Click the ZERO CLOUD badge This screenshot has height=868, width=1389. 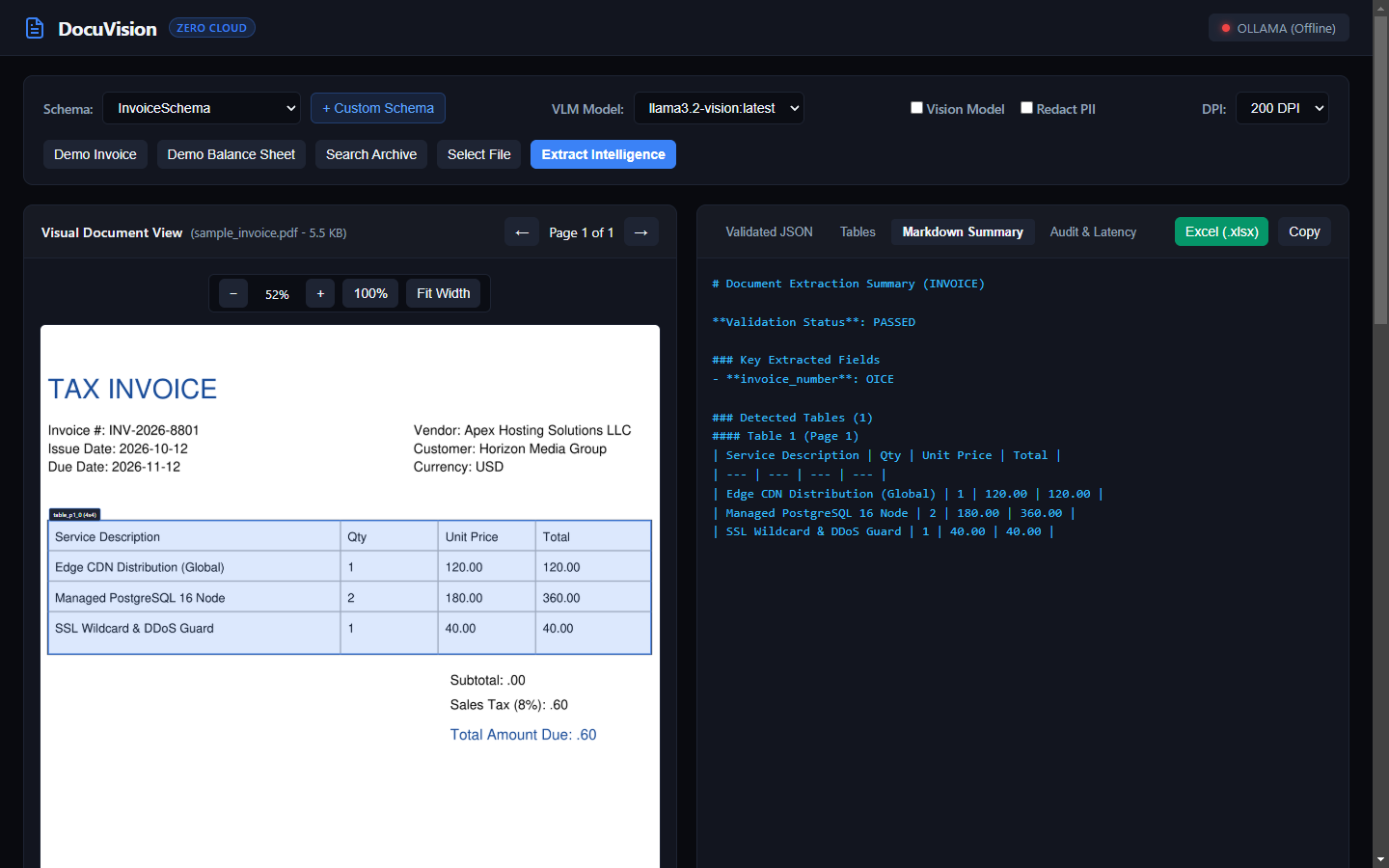[x=212, y=28]
